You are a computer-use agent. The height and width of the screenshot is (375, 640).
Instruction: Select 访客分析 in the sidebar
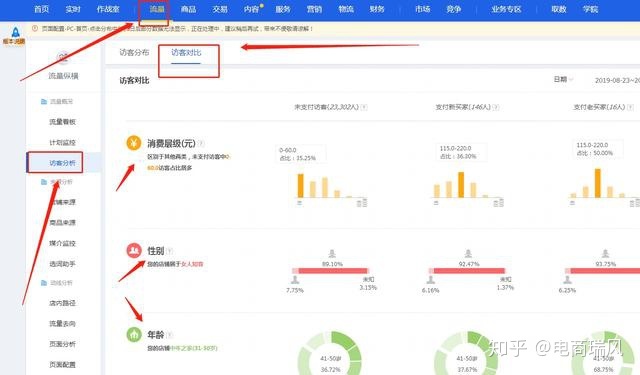coord(62,163)
